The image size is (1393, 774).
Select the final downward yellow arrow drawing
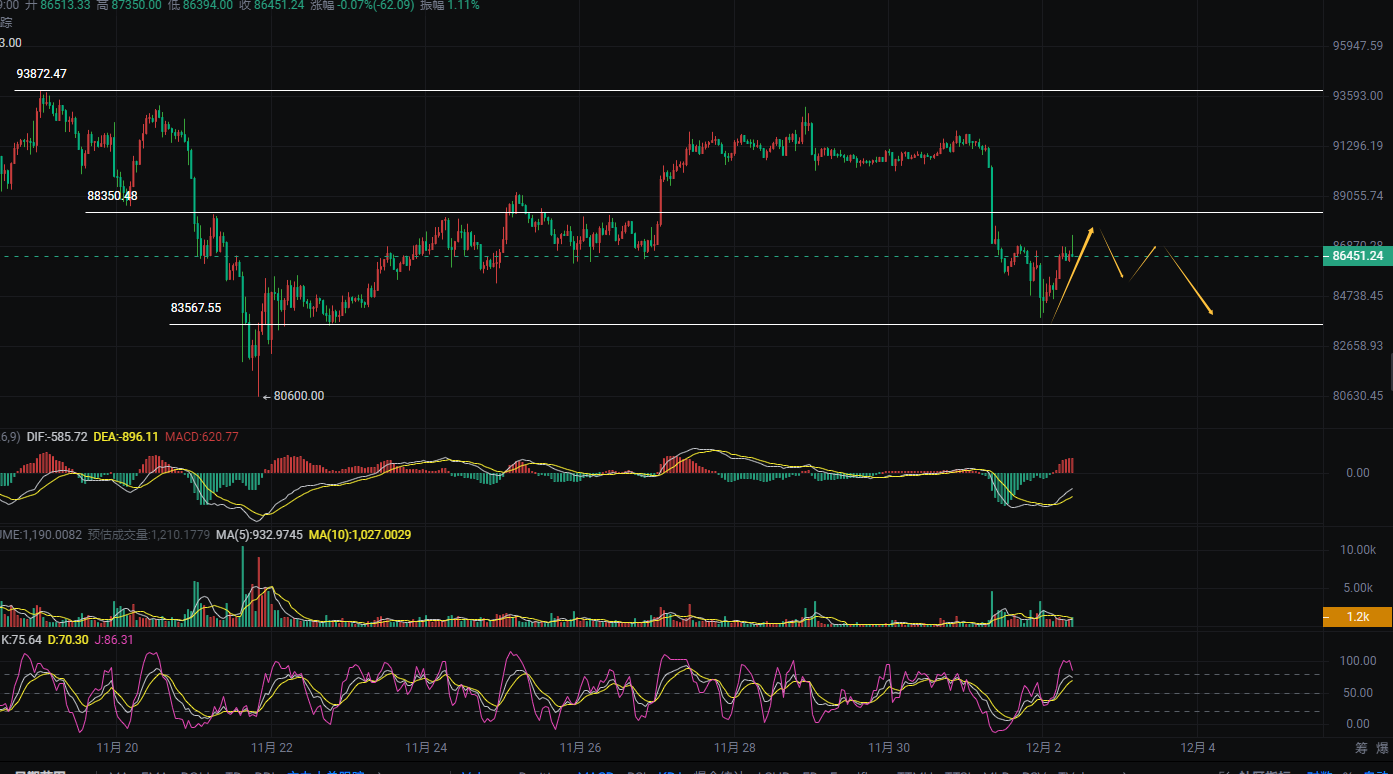point(1186,281)
